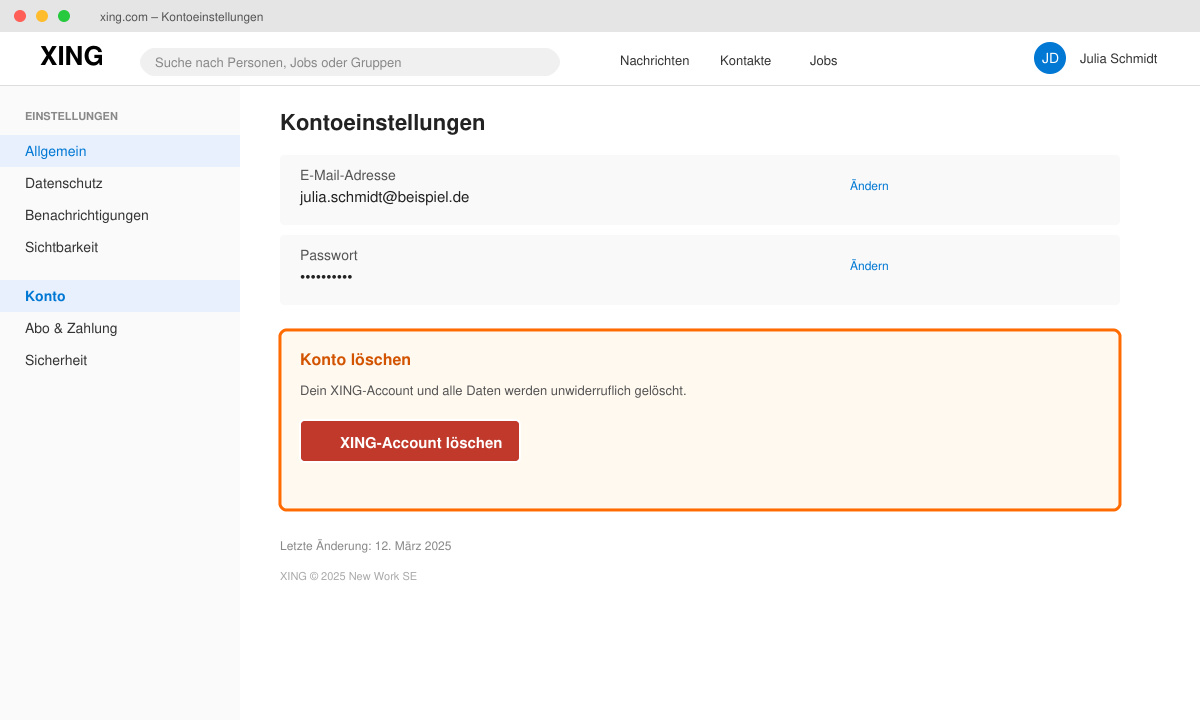Click the E-Mail-Adresse label
This screenshot has width=1200, height=720.
pyautogui.click(x=347, y=176)
